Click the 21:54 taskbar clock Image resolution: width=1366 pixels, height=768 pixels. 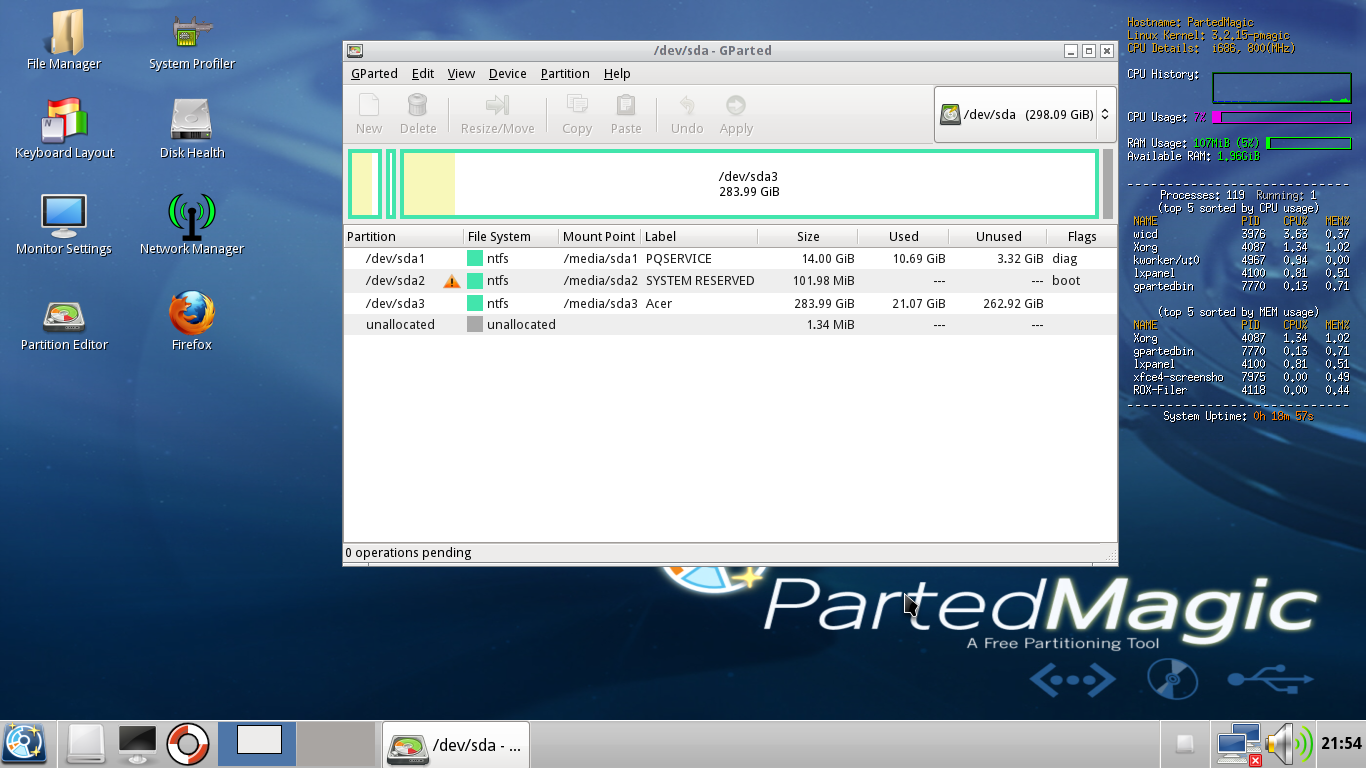click(x=1341, y=744)
